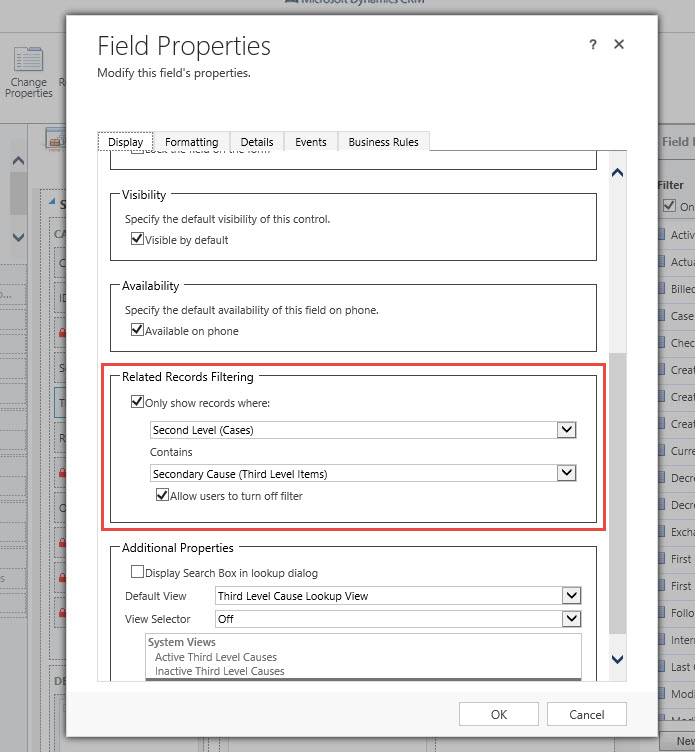This screenshot has height=752, width=695.
Task: Disable Allow users to turn off filter
Action: (162, 496)
